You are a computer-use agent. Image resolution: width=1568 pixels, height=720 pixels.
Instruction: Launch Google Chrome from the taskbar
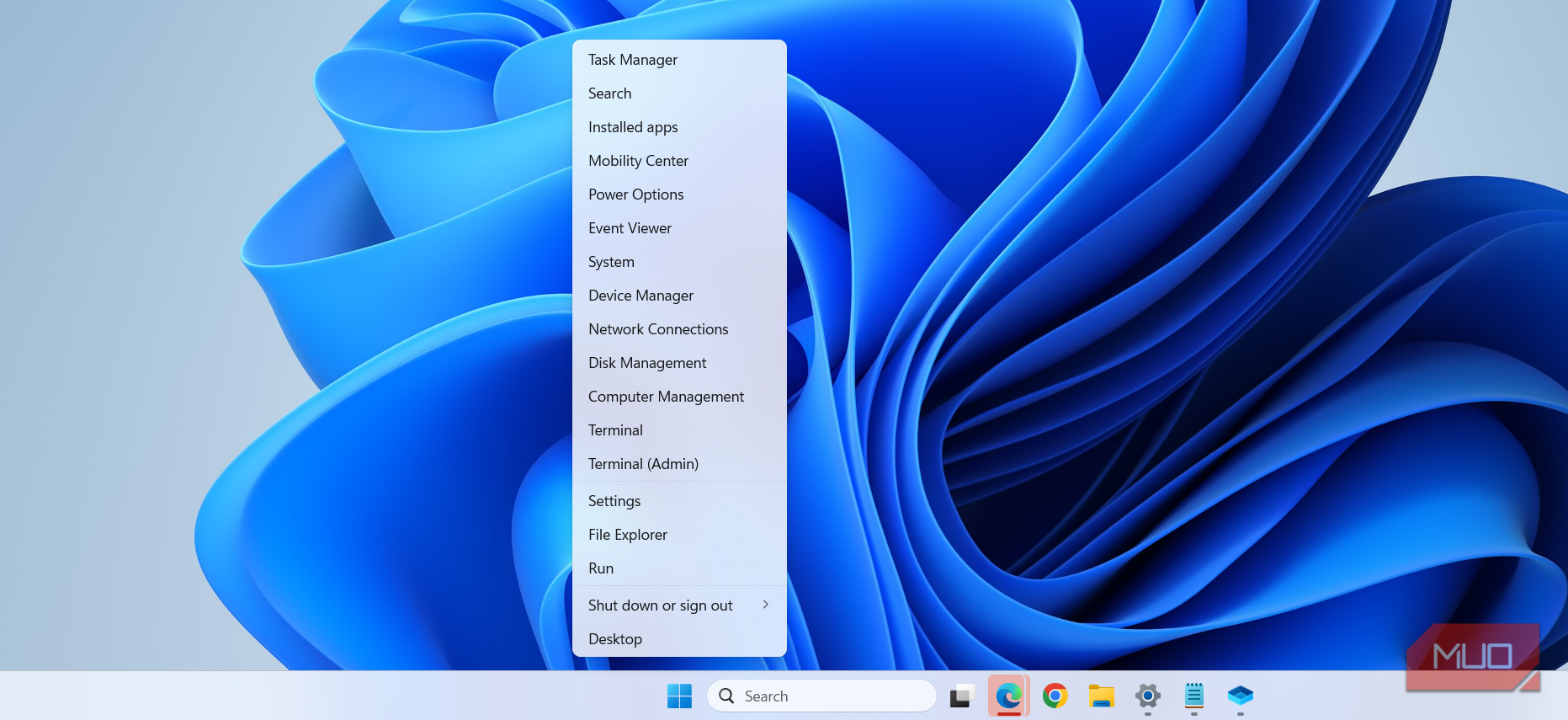pyautogui.click(x=1055, y=696)
